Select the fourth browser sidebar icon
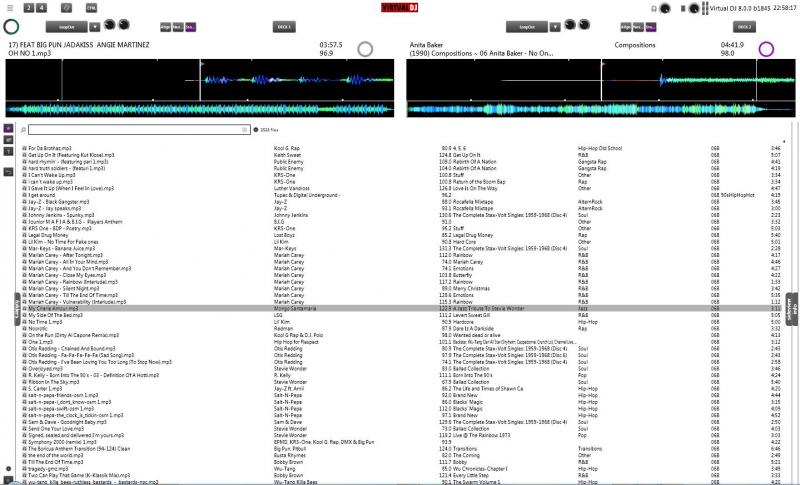 (9, 172)
